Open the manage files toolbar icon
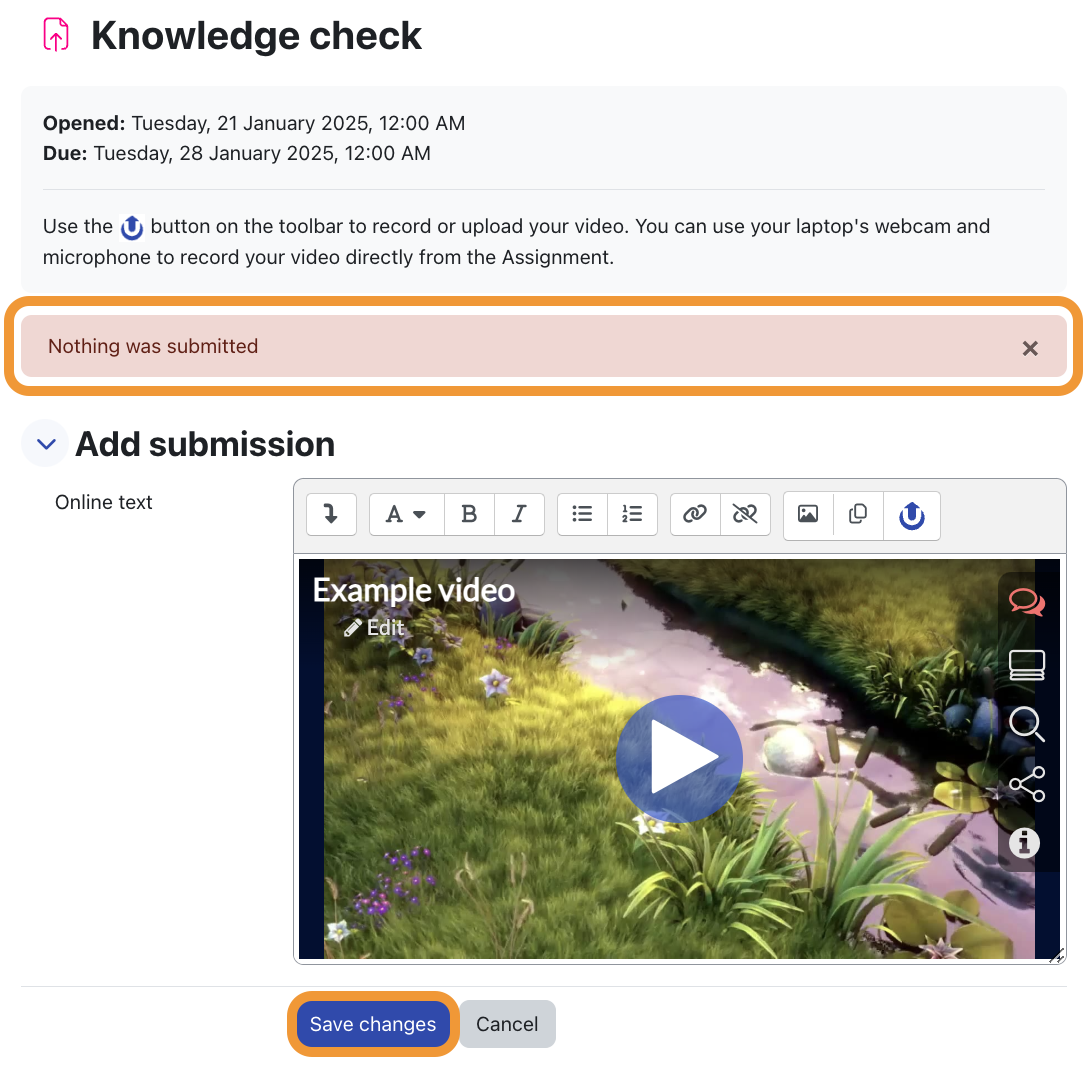 (x=858, y=514)
